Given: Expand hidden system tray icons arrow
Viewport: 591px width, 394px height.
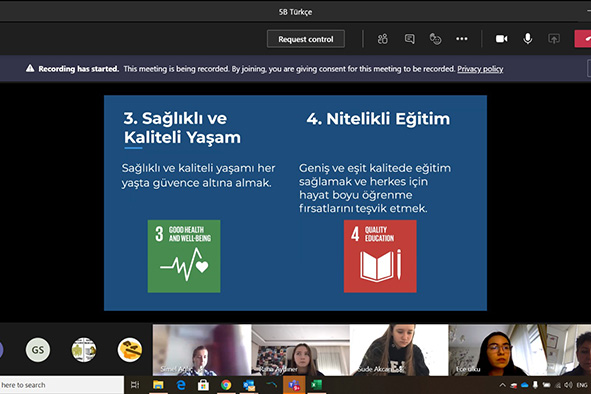Looking at the screenshot, I should pyautogui.click(x=502, y=385).
